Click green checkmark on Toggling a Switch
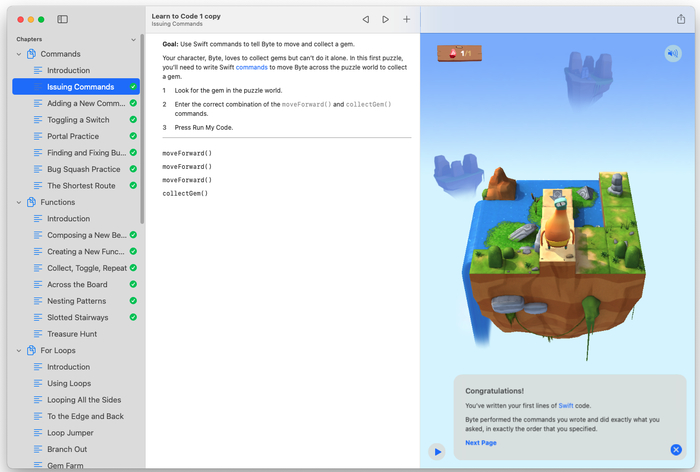Viewport: 700px width, 472px height. click(x=133, y=120)
